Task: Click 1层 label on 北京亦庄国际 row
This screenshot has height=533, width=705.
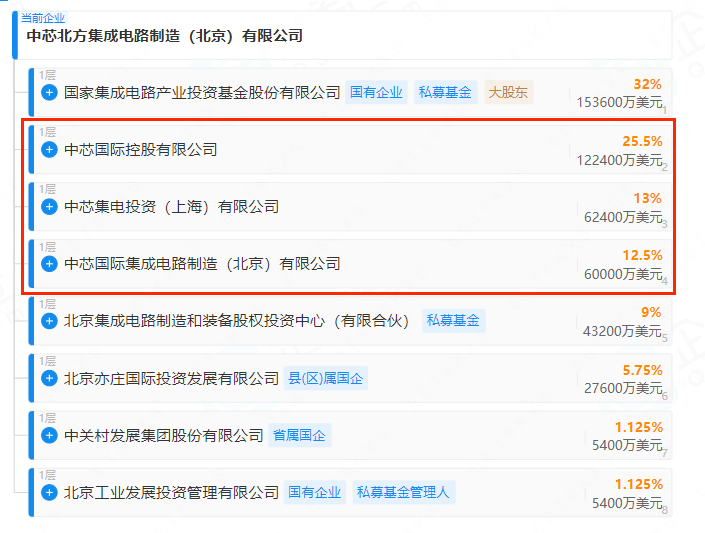Action: tap(47, 361)
